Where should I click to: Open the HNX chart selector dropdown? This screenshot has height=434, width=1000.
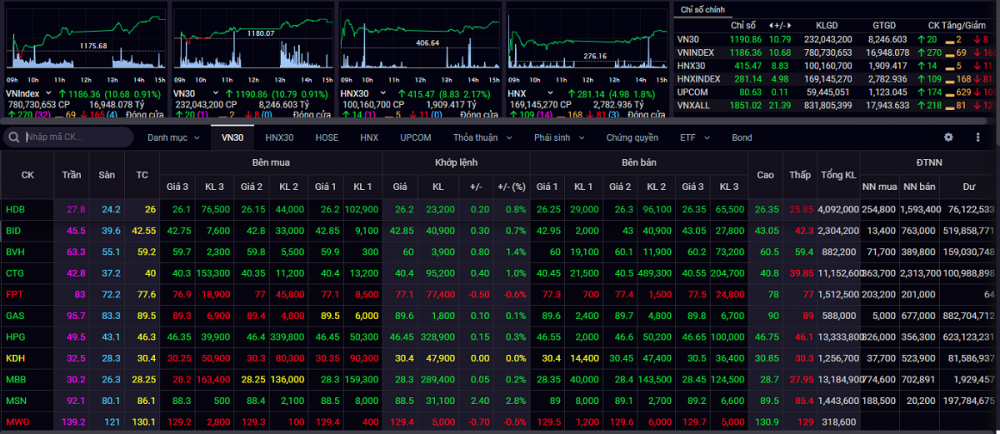coord(534,93)
